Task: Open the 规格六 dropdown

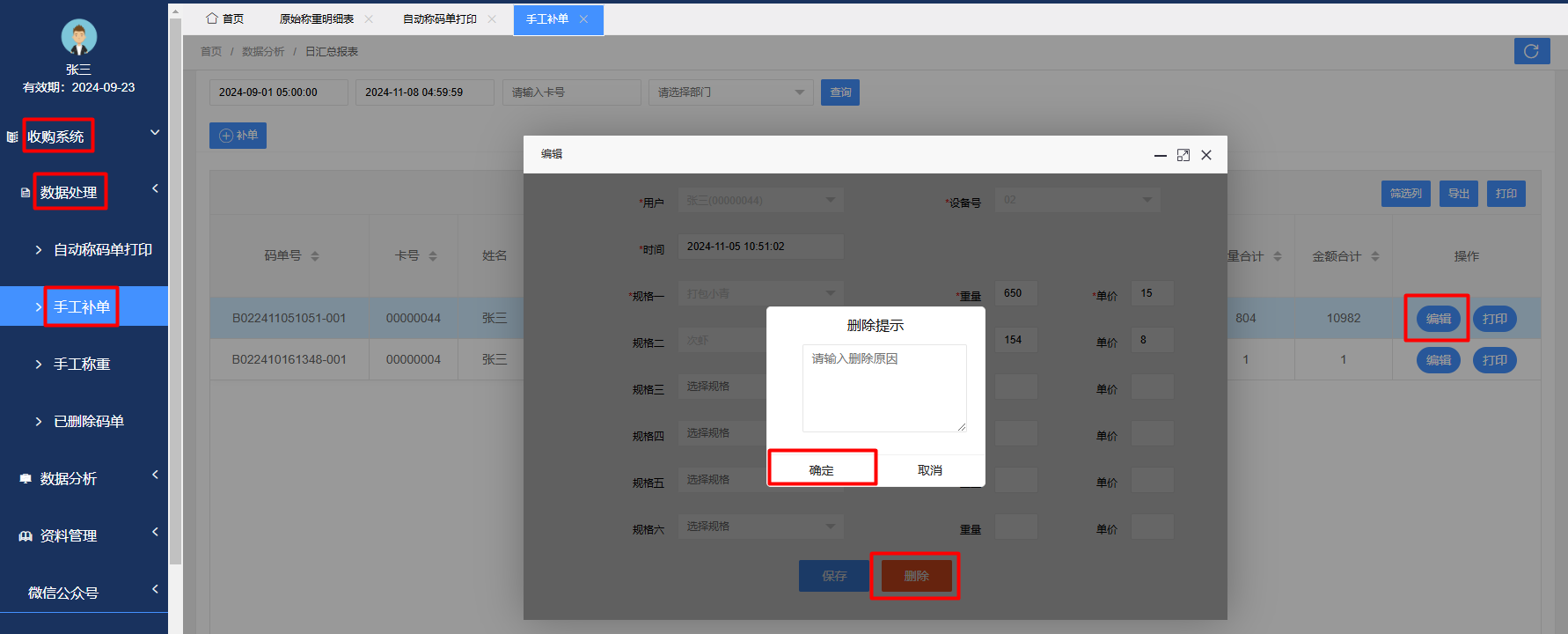Action: [x=760, y=527]
